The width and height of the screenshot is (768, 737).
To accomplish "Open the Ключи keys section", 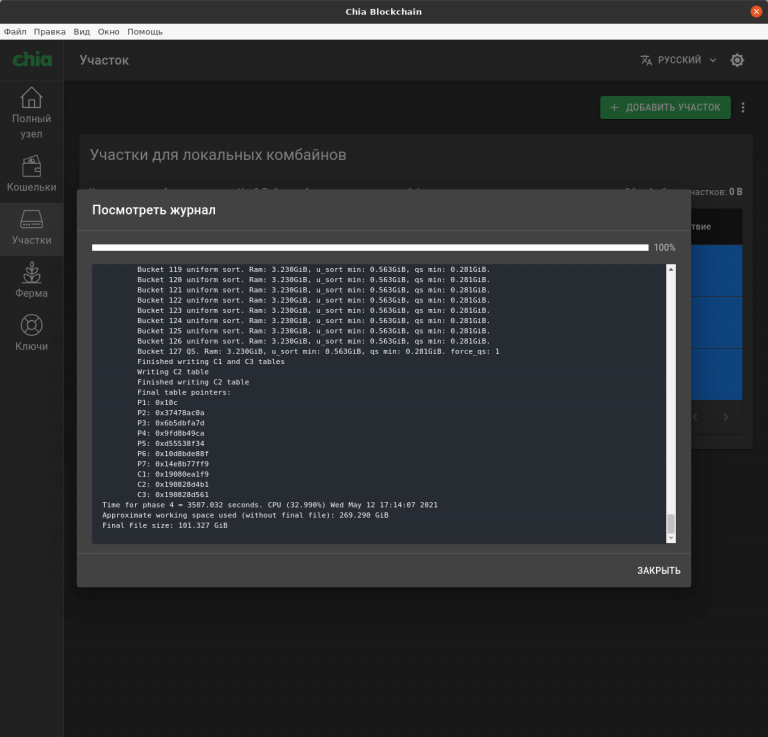I will click(x=31, y=333).
